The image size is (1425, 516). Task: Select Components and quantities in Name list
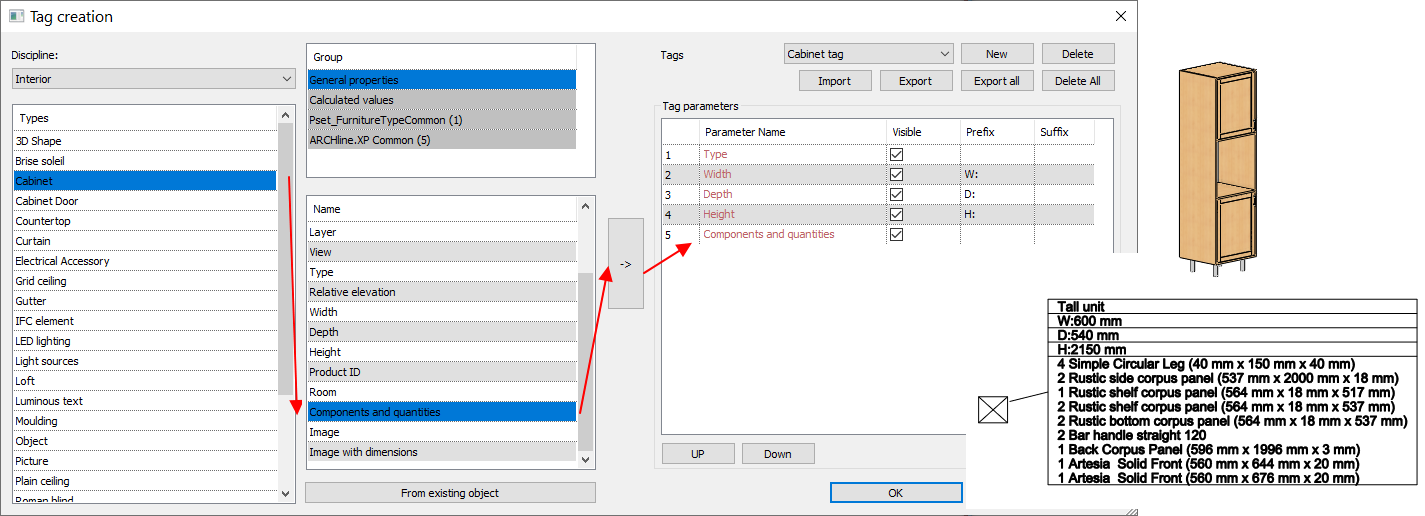click(442, 412)
